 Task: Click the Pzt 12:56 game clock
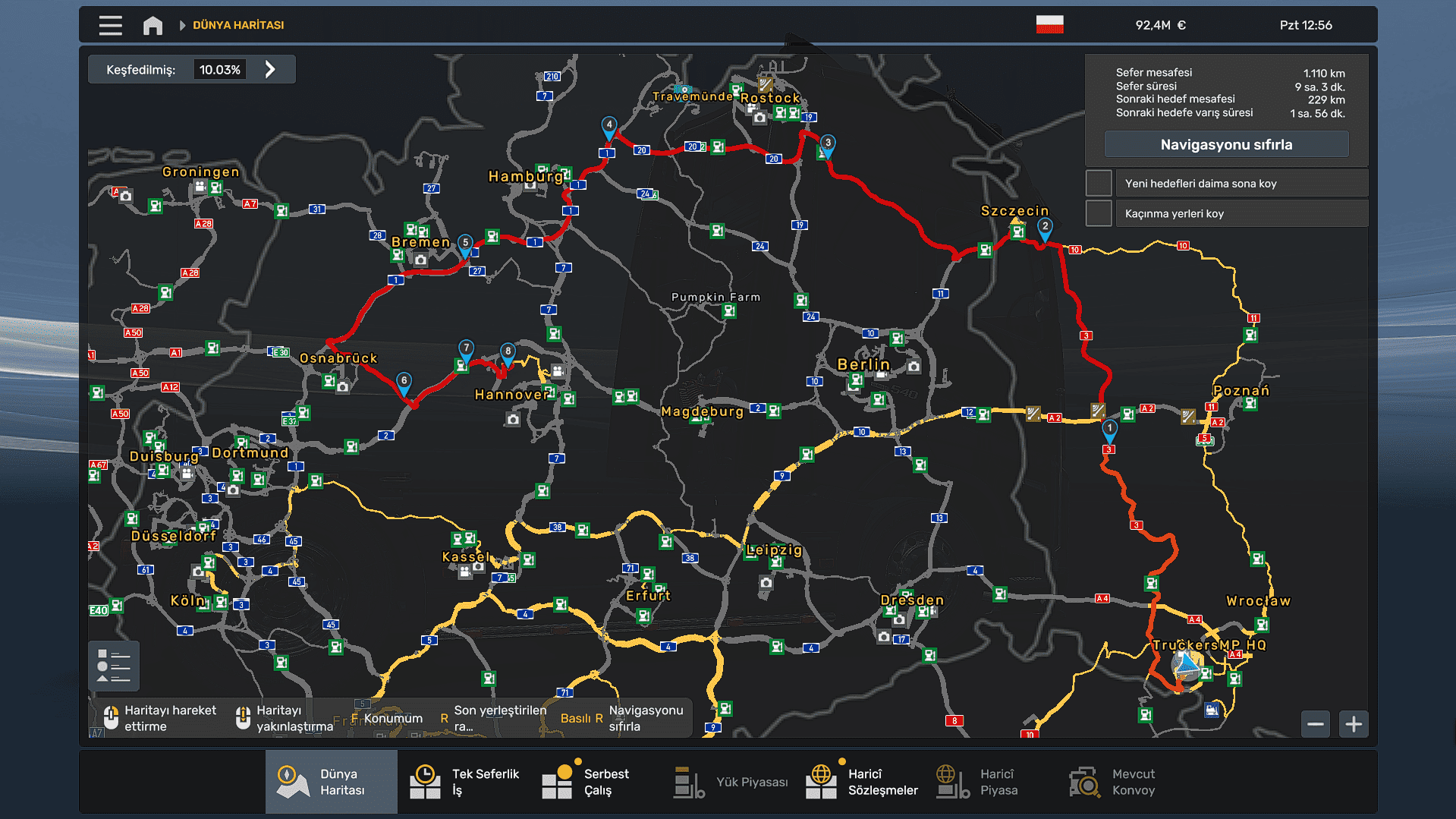pyautogui.click(x=1306, y=25)
